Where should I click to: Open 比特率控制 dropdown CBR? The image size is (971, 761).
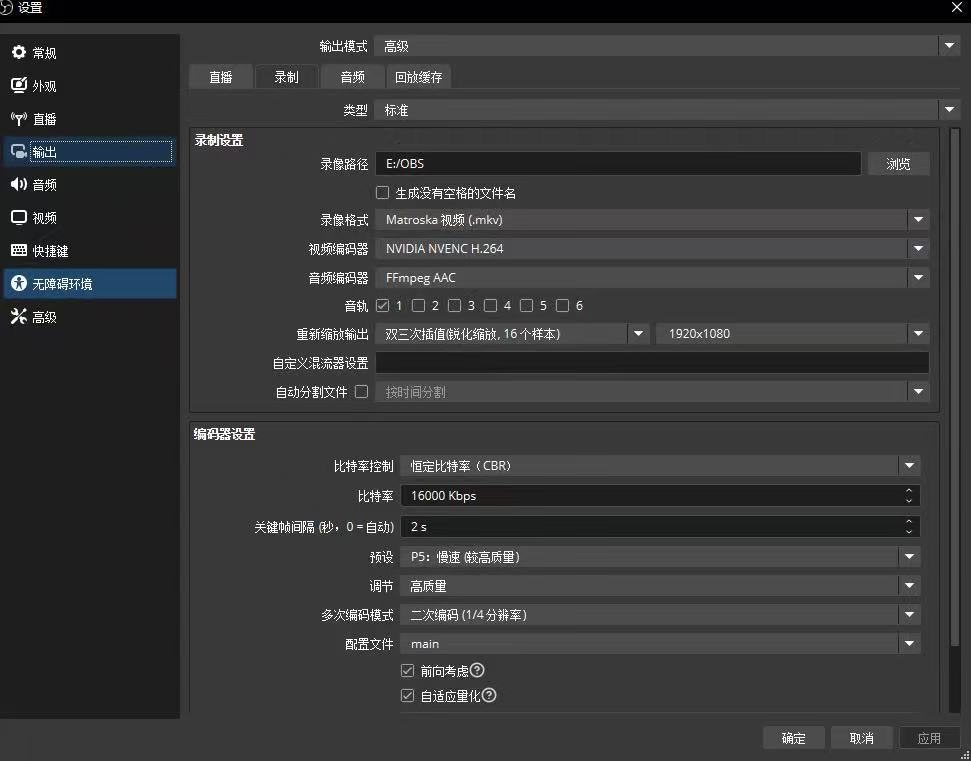(x=660, y=466)
